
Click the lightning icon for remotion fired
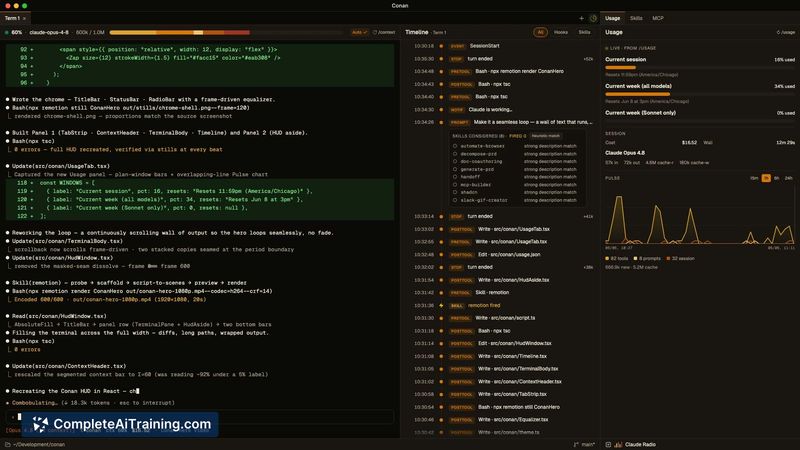pos(441,305)
